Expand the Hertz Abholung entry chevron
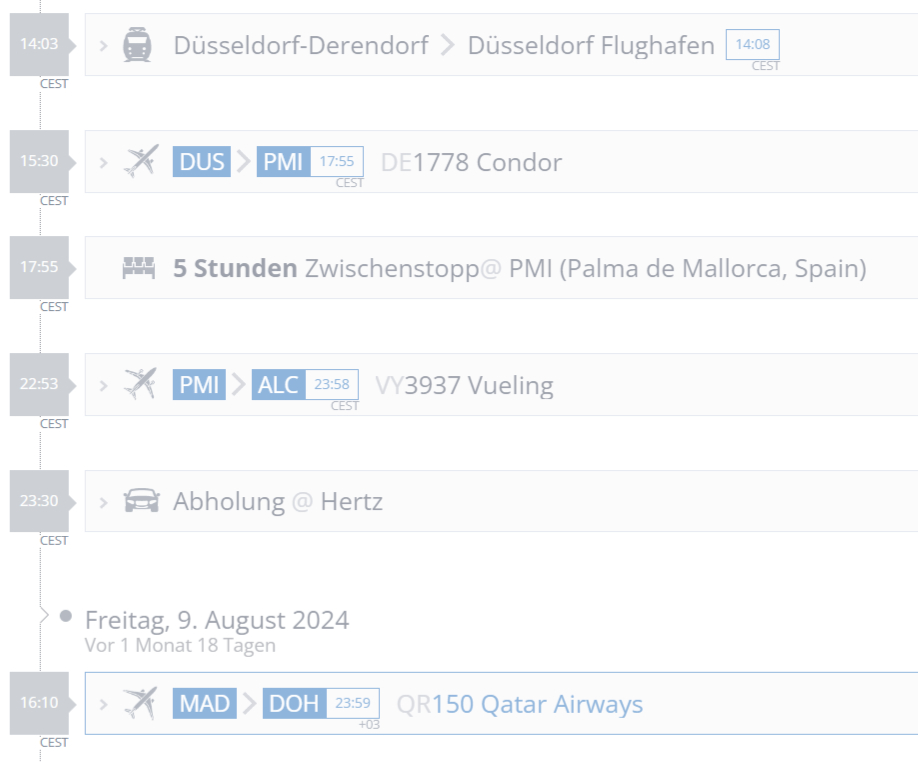This screenshot has width=918, height=762. pyautogui.click(x=104, y=501)
